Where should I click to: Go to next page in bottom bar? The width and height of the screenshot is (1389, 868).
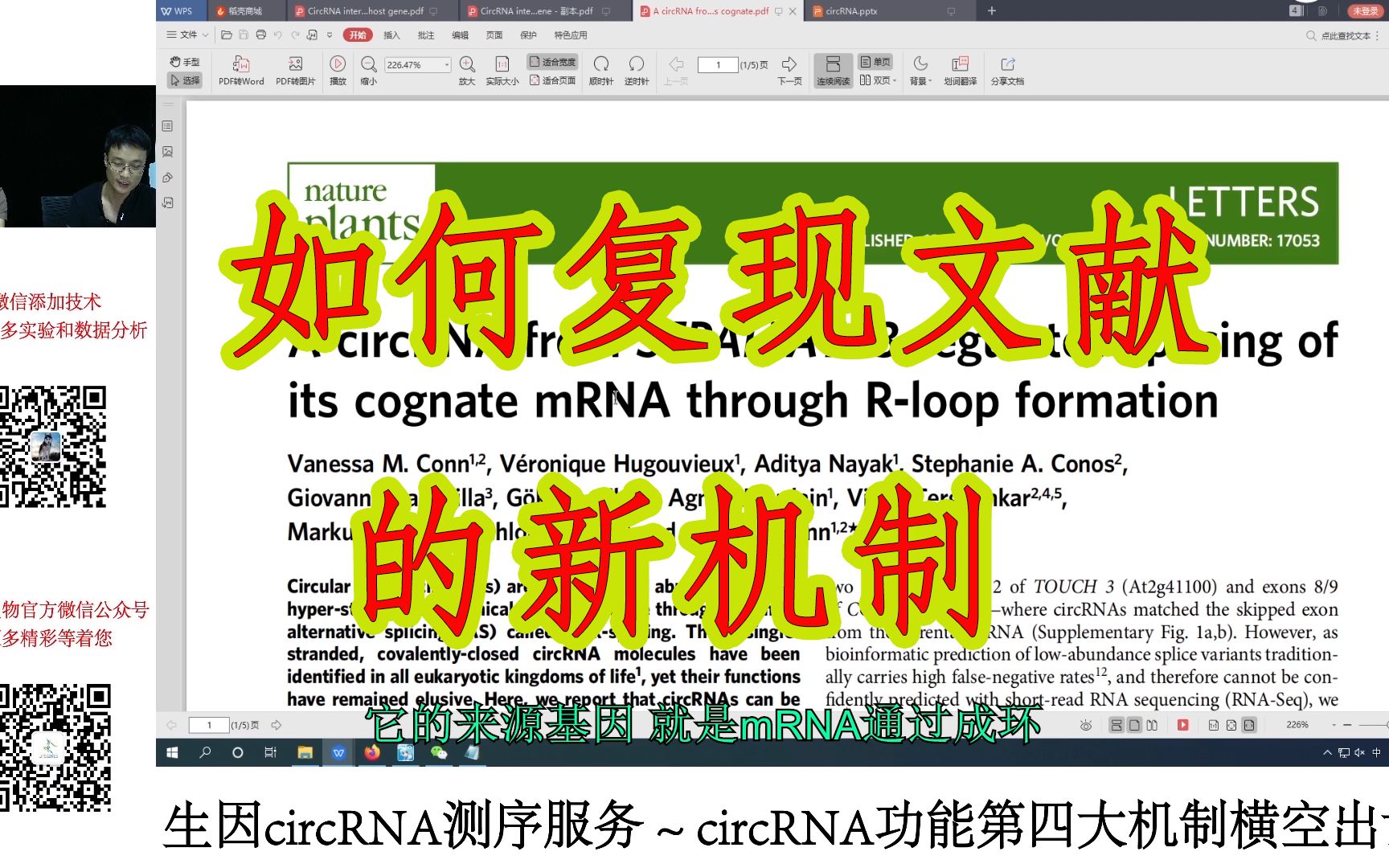point(276,725)
